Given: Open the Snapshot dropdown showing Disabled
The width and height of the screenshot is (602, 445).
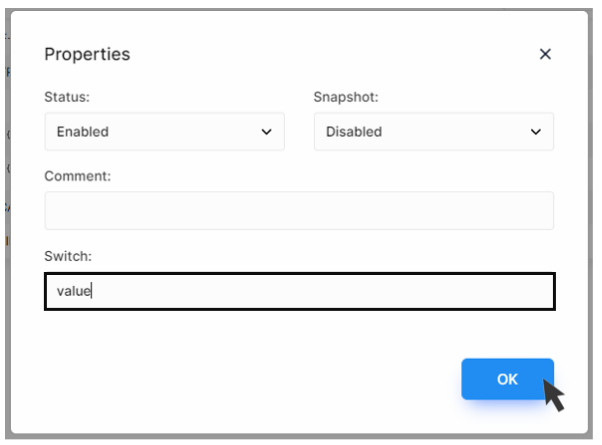Looking at the screenshot, I should pyautogui.click(x=434, y=132).
